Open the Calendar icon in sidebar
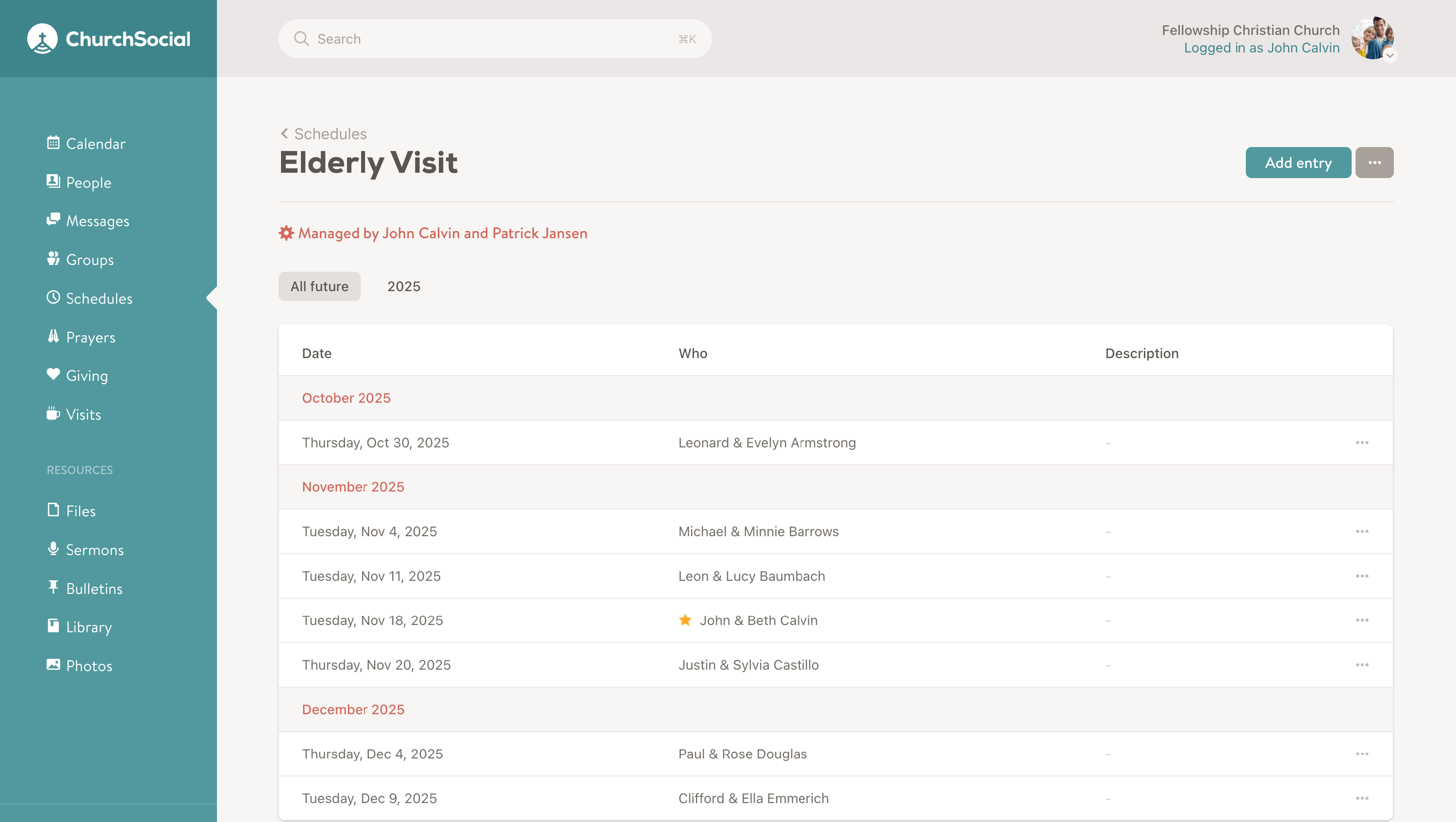 [53, 143]
